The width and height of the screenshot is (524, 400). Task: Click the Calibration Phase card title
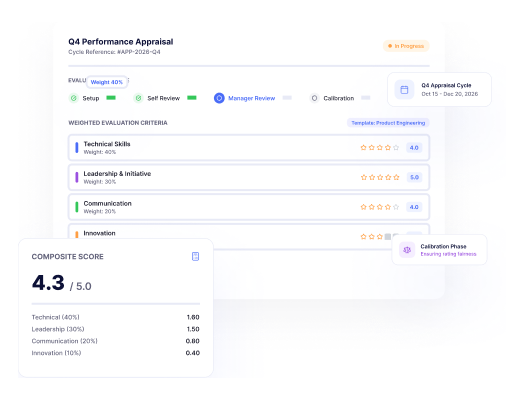point(443,246)
